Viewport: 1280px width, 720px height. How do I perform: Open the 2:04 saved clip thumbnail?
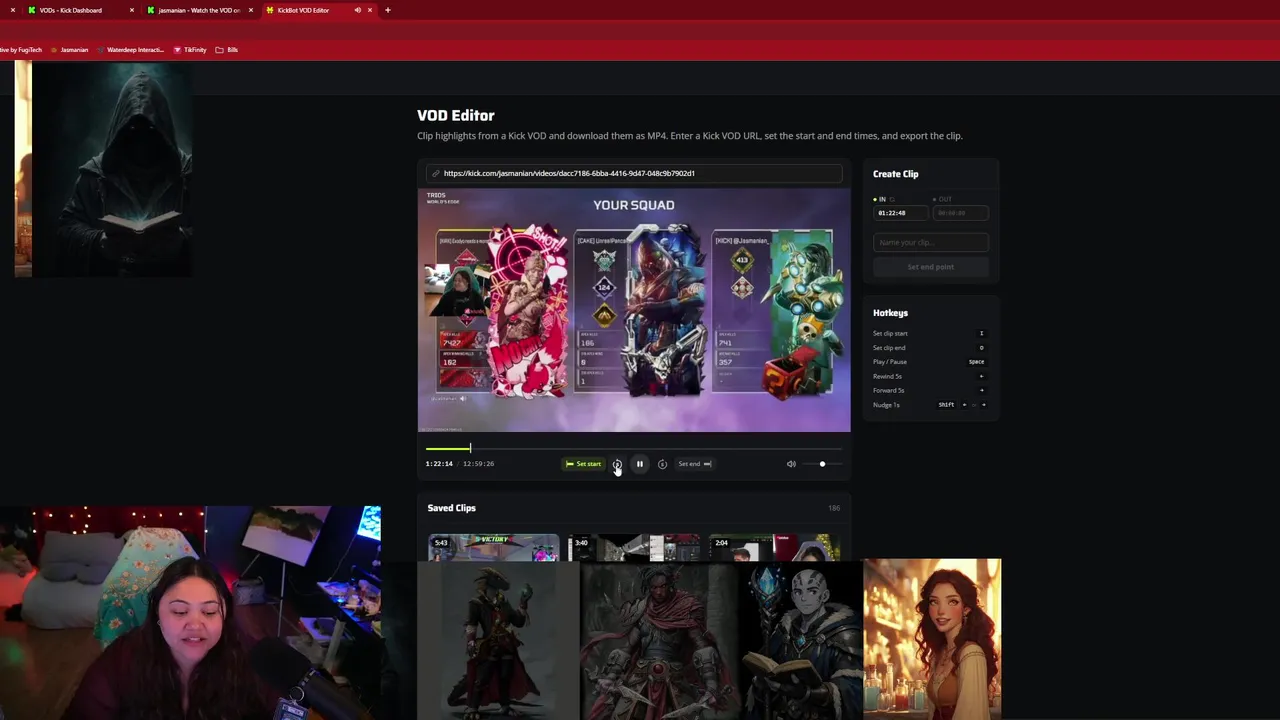[774, 547]
